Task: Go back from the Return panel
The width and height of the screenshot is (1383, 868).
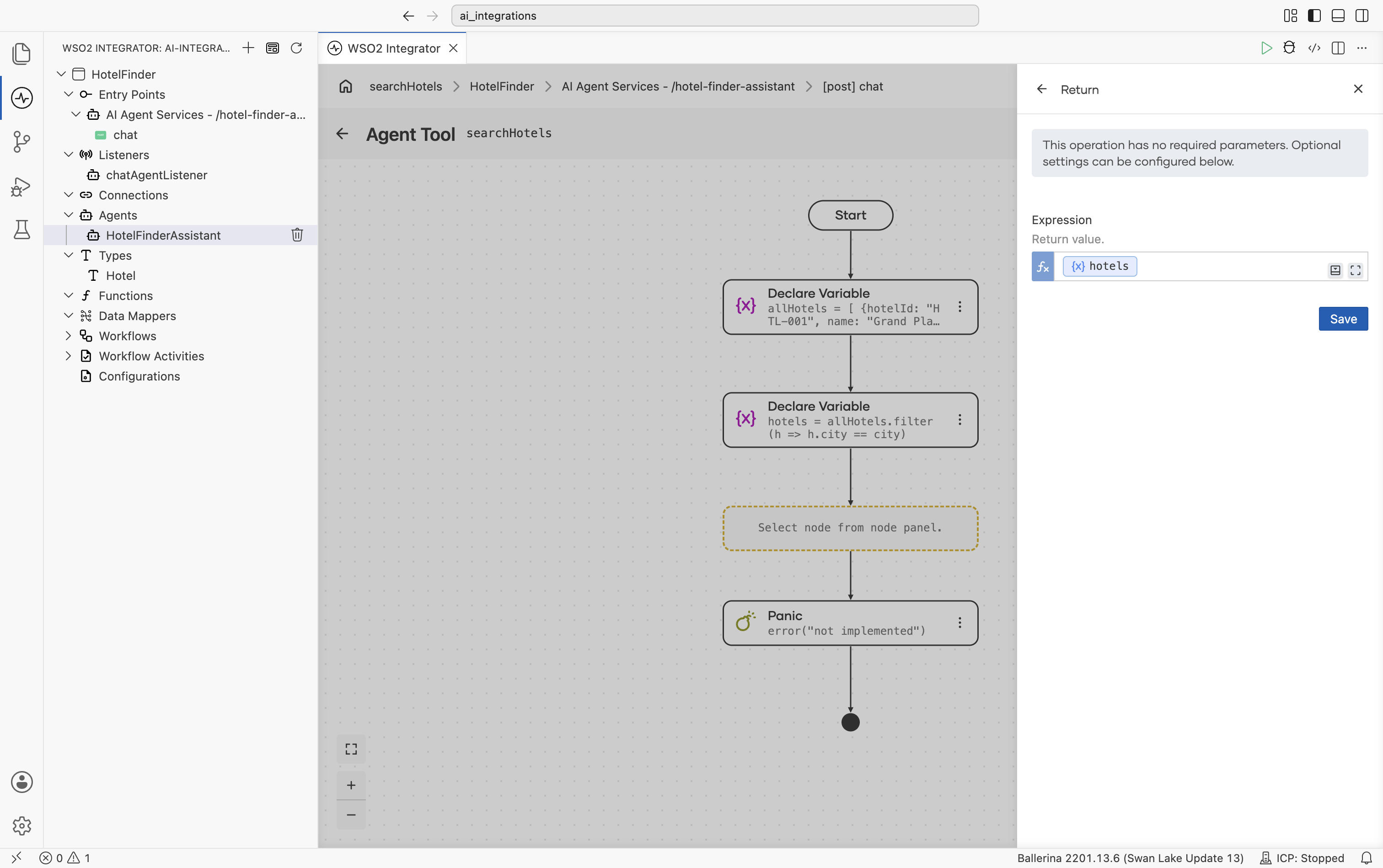Action: tap(1041, 89)
